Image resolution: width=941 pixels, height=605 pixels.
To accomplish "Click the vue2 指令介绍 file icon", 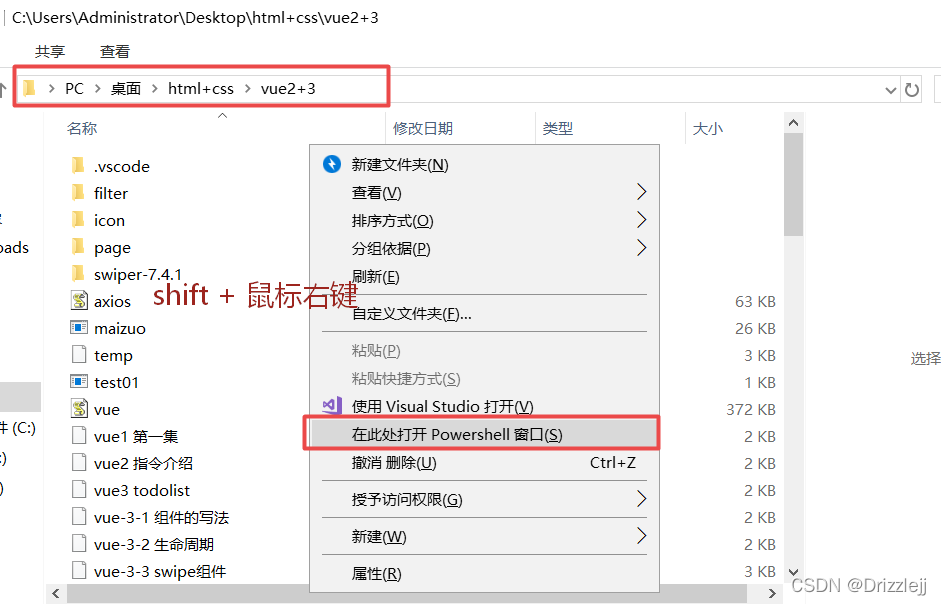I will point(79,462).
